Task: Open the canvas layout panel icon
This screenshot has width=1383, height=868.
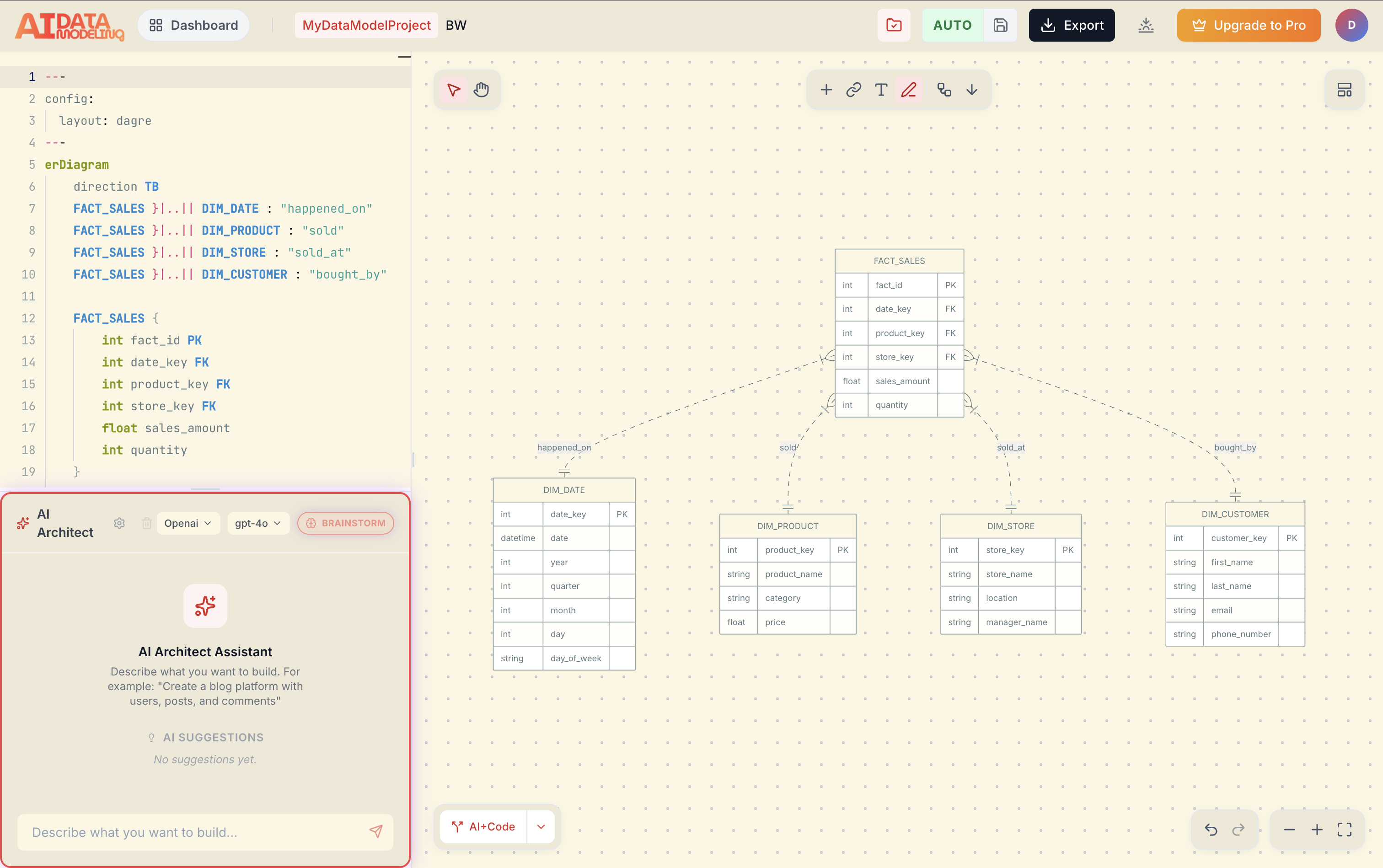Action: click(1345, 90)
